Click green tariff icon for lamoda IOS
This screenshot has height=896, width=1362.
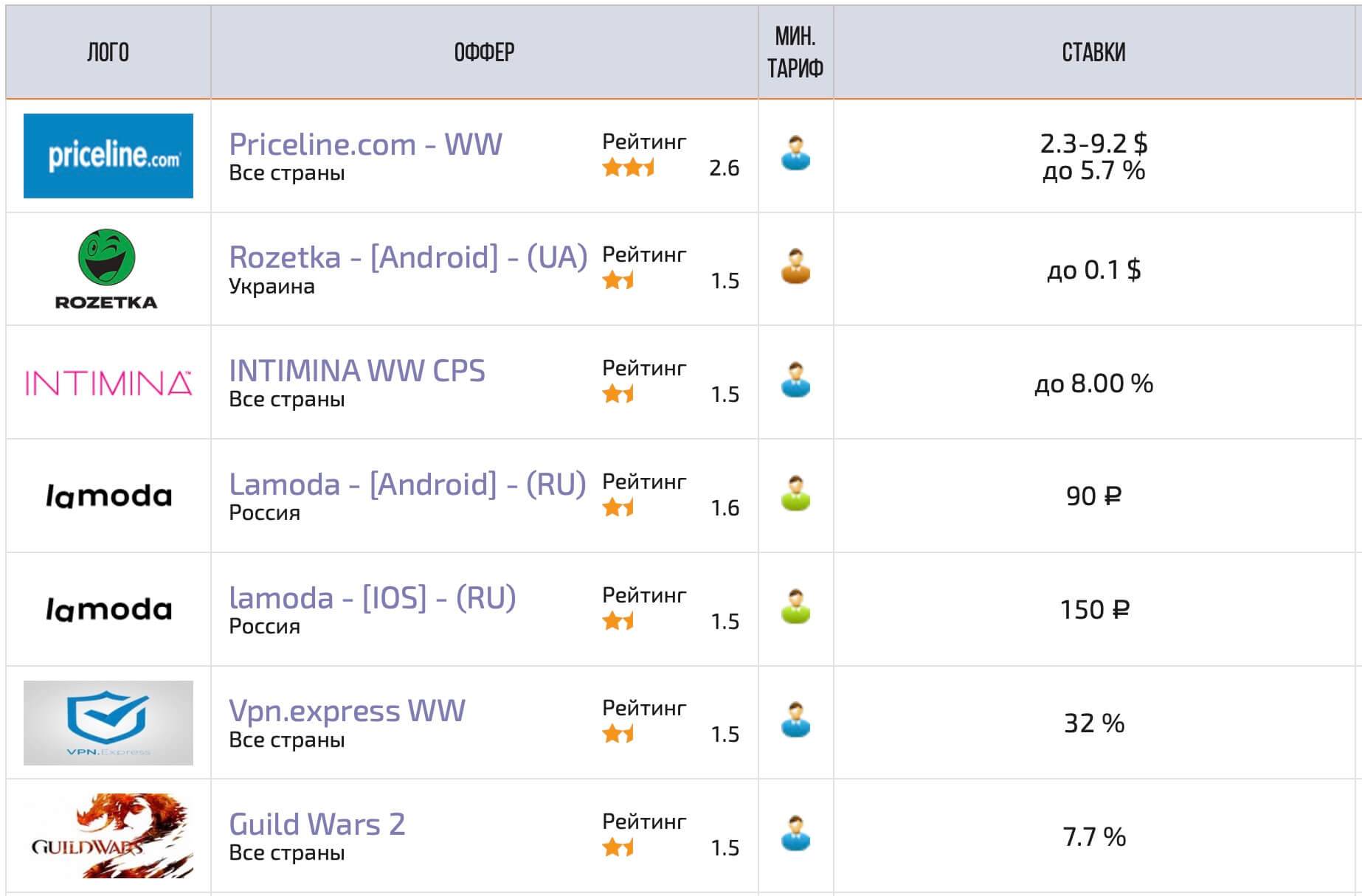[795, 607]
